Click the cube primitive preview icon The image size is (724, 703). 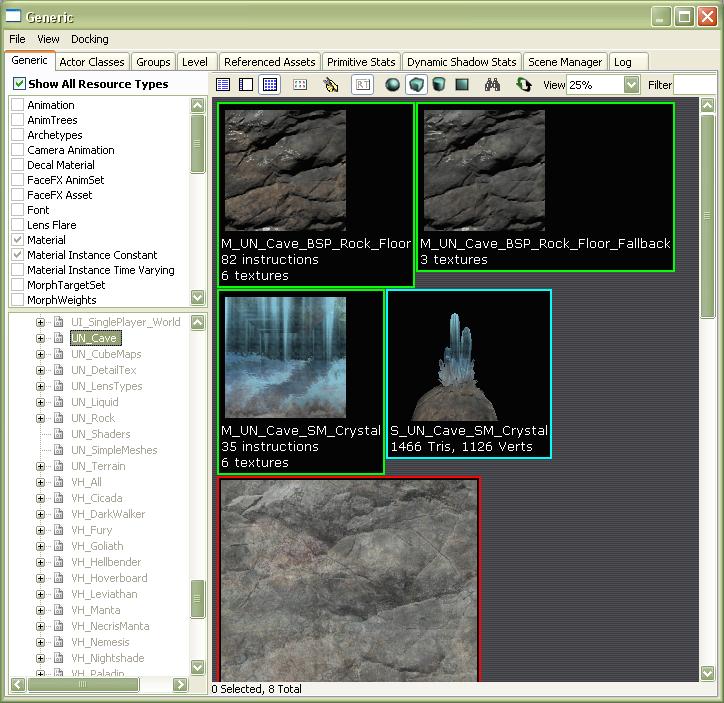(x=416, y=85)
